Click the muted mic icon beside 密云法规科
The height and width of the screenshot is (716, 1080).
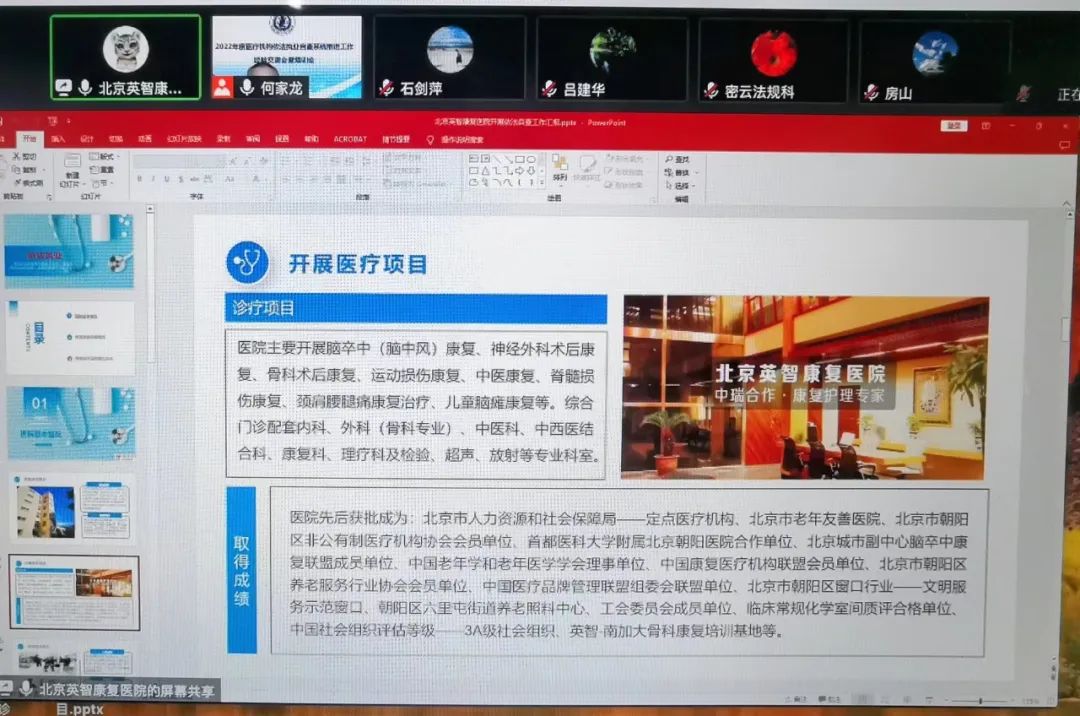coord(712,91)
